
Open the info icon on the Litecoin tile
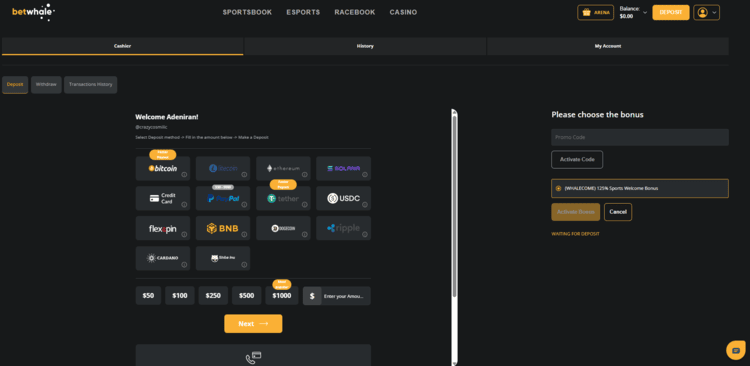coord(244,175)
